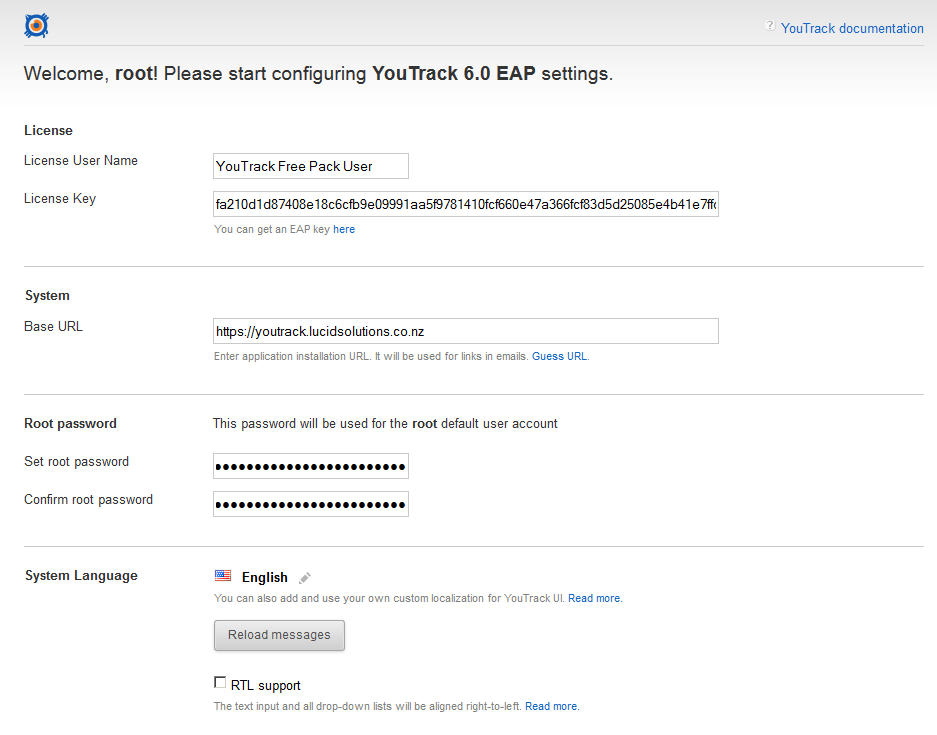Click the 'Set root password' label
Viewport: 937px width, 735px height.
76,461
